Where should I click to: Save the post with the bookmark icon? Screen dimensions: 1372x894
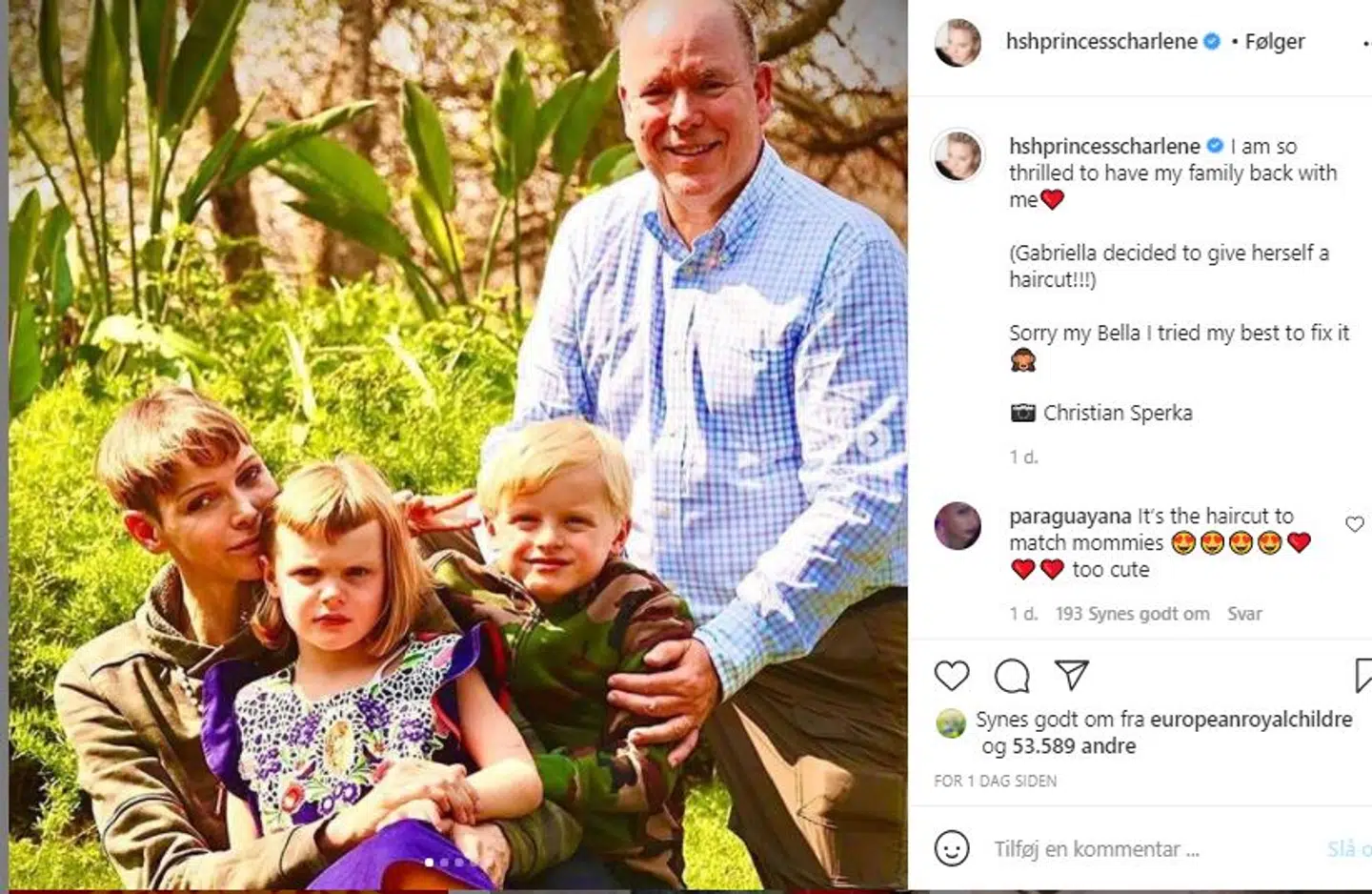[x=1363, y=676]
